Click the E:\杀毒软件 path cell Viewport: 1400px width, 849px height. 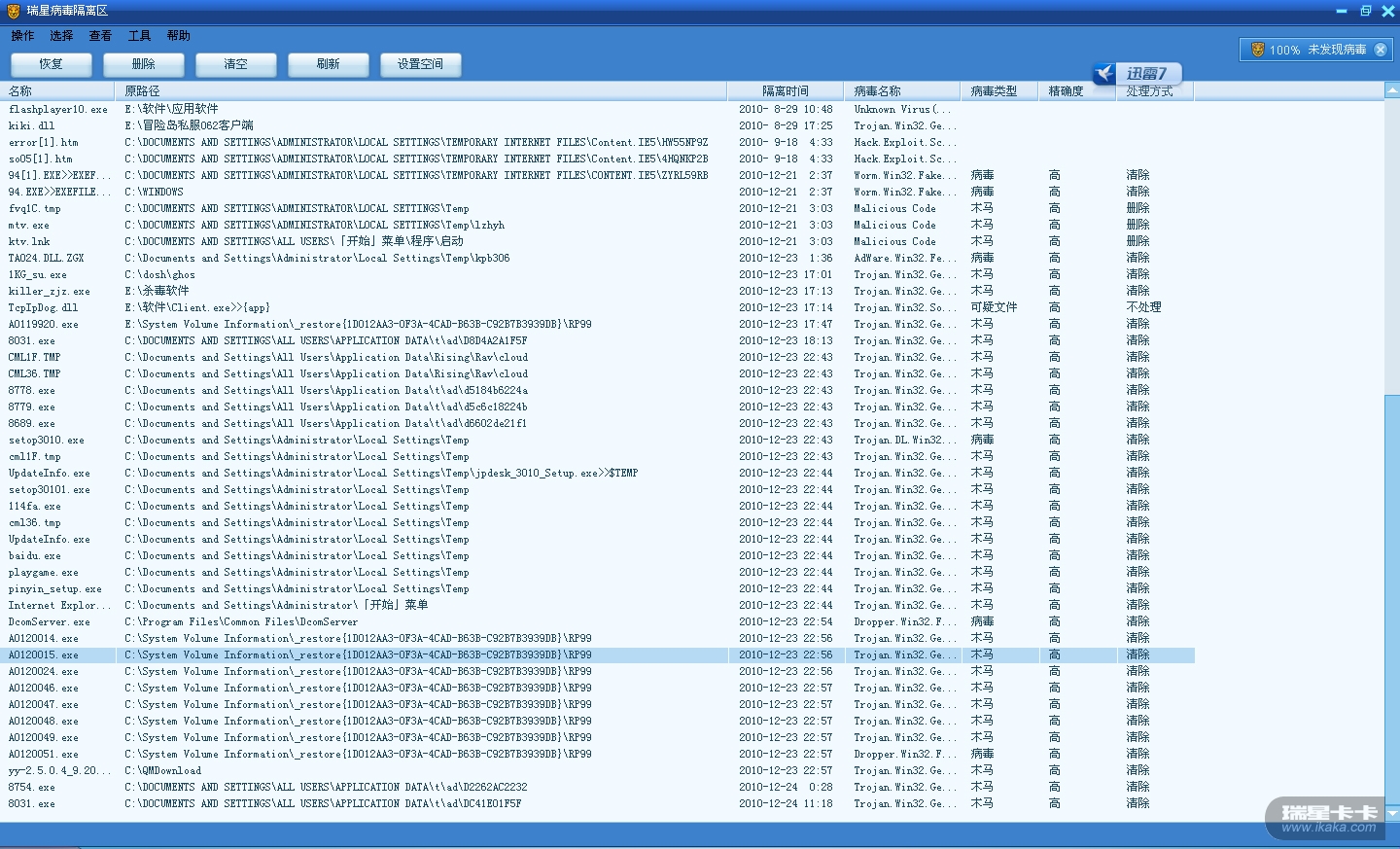point(157,291)
